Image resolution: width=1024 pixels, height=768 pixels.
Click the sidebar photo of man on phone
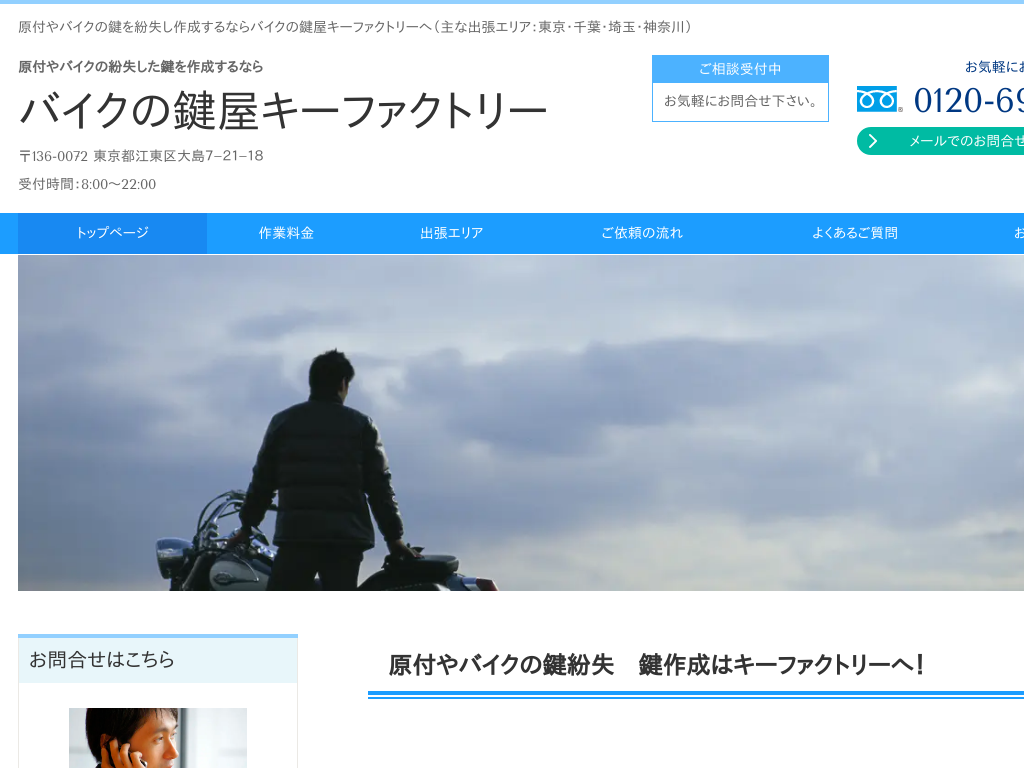[157, 738]
